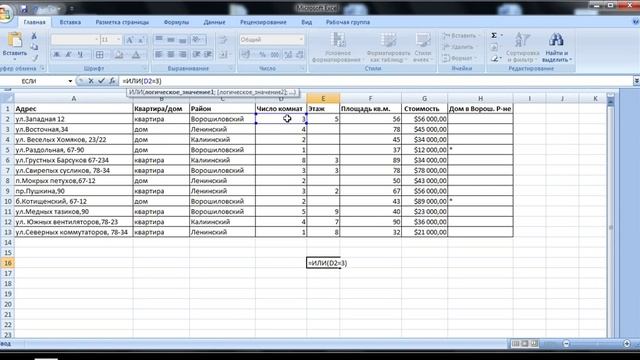640x360 pixels.
Task: Click the Wrap Text icon
Action: coord(223,40)
